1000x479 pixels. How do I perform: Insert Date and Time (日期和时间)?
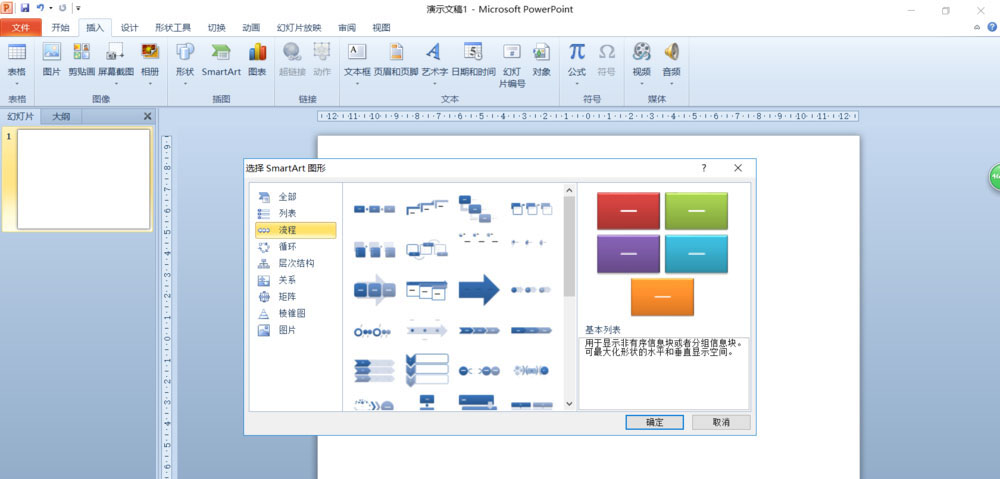click(473, 52)
